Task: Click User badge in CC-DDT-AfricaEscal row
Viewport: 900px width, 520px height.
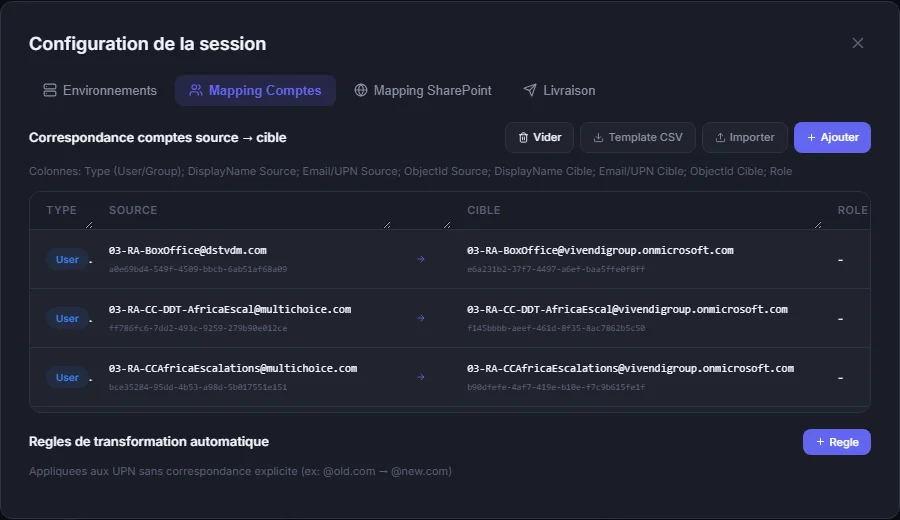Action: pyautogui.click(x=67, y=319)
